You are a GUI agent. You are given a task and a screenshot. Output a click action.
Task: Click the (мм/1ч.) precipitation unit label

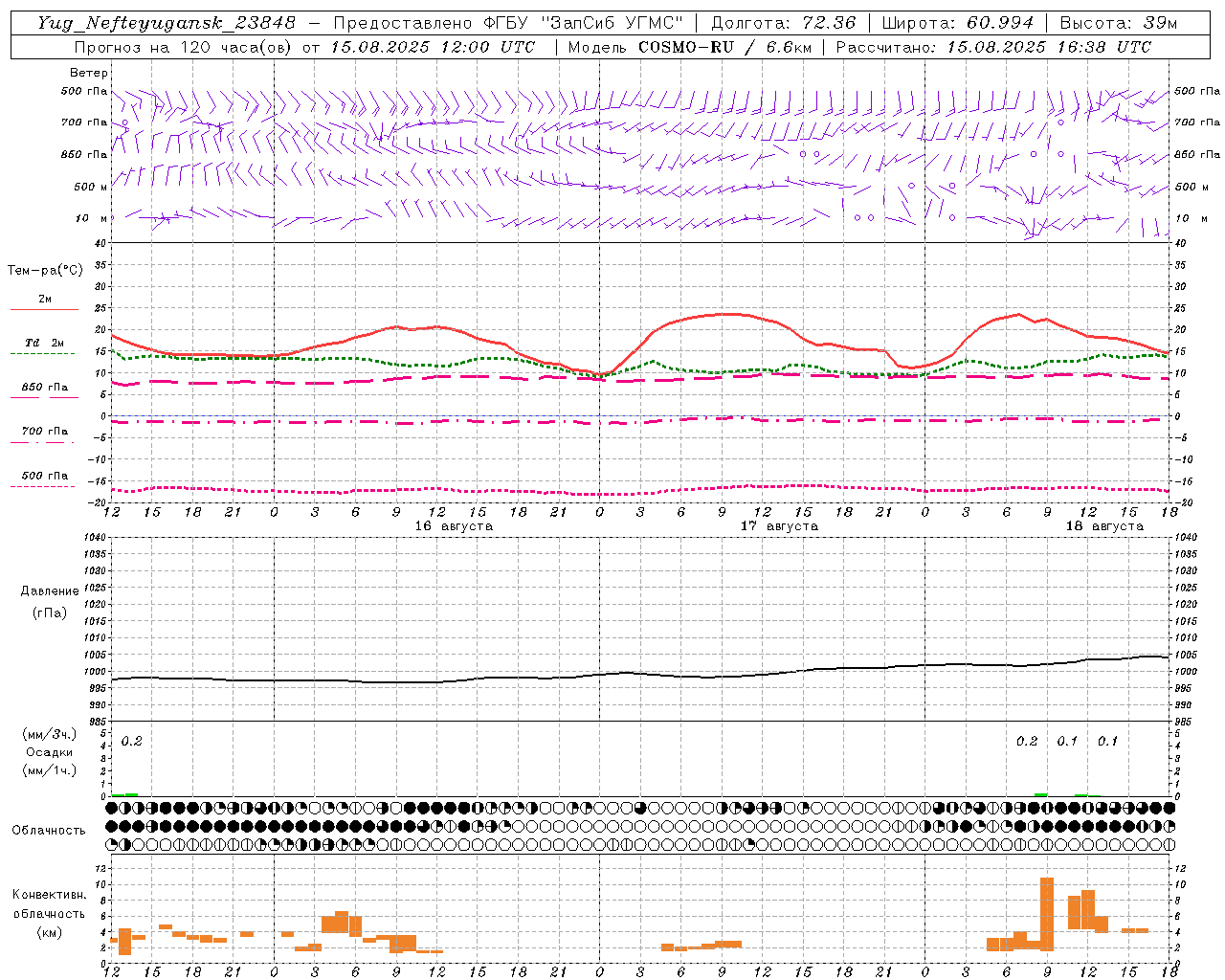pos(49,770)
